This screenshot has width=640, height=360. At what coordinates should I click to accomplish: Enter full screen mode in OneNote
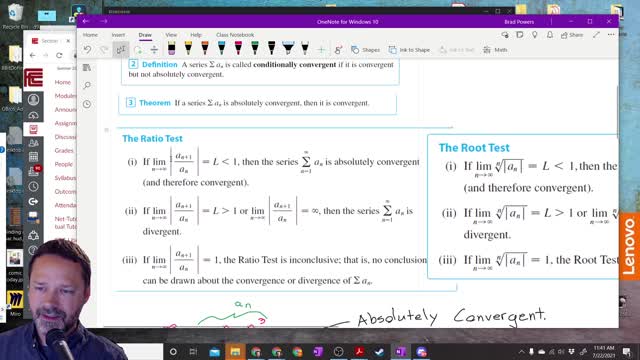(x=596, y=35)
